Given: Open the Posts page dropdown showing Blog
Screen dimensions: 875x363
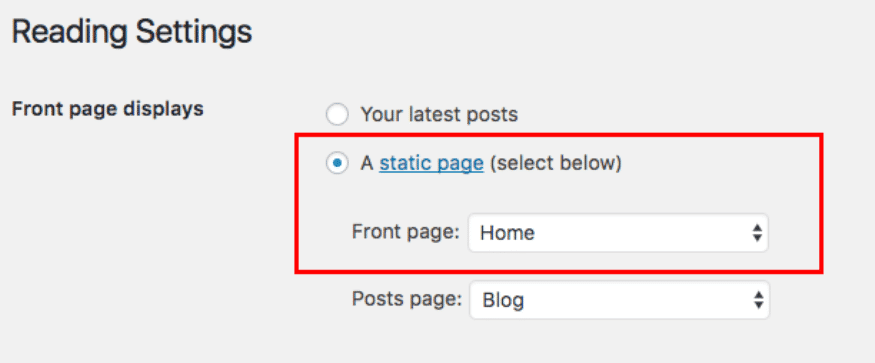Looking at the screenshot, I should (x=619, y=300).
